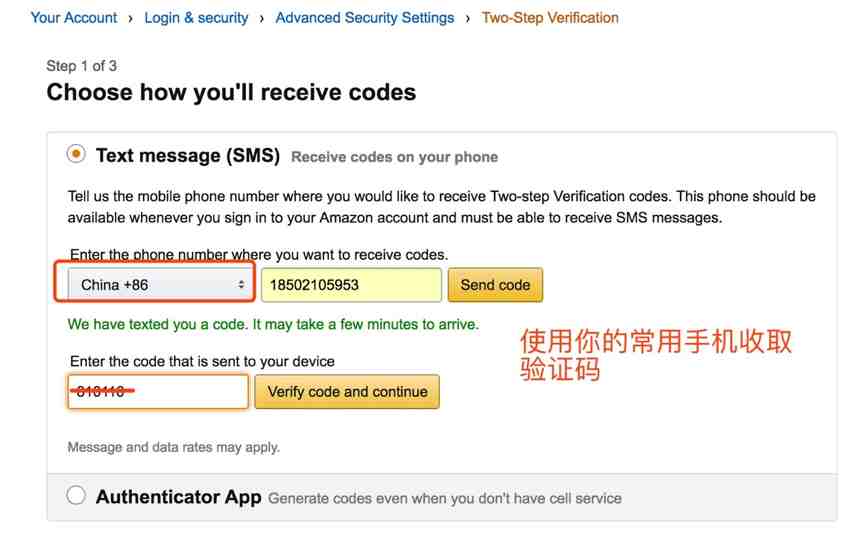
Task: Click the phone number input field
Action: click(351, 285)
